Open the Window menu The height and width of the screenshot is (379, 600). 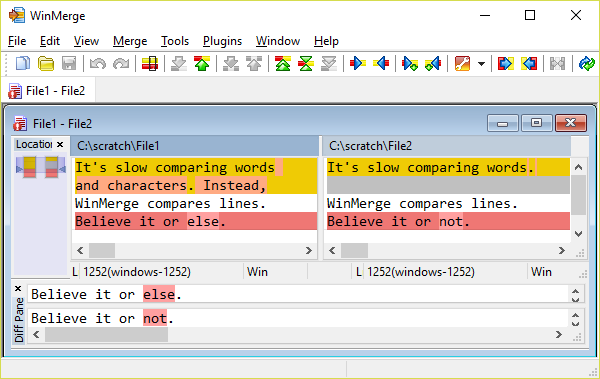coord(278,41)
